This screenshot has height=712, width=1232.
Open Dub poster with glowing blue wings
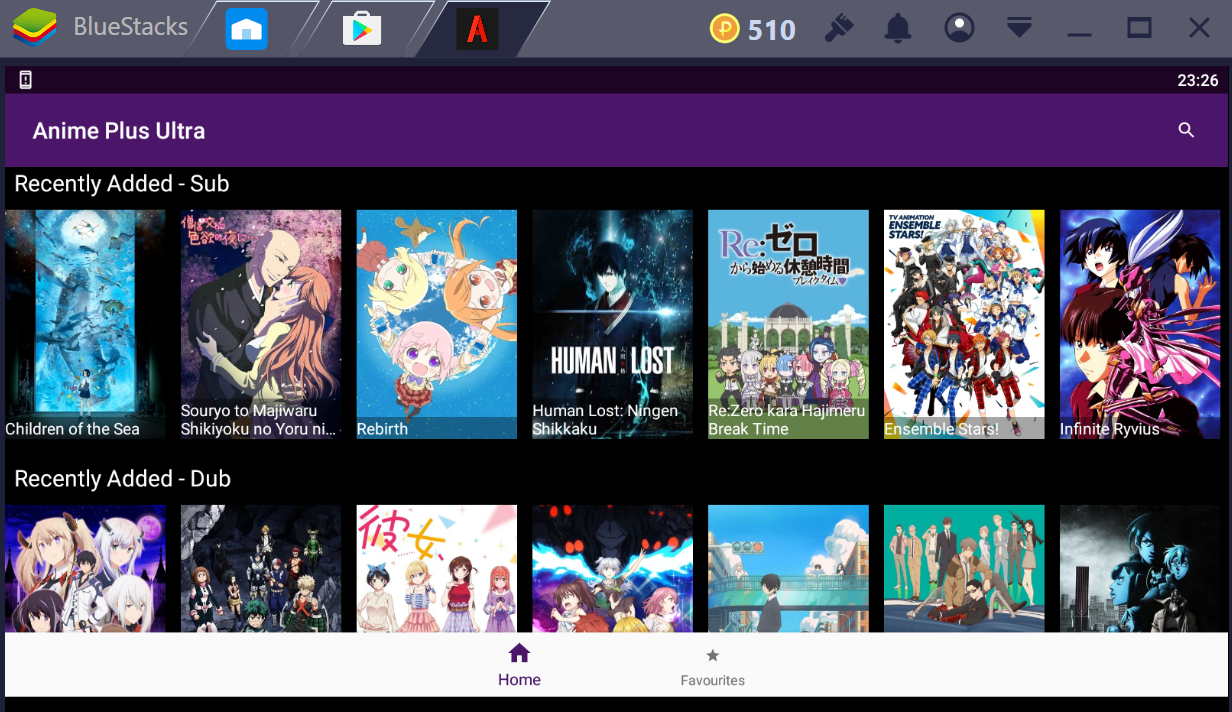pos(612,568)
